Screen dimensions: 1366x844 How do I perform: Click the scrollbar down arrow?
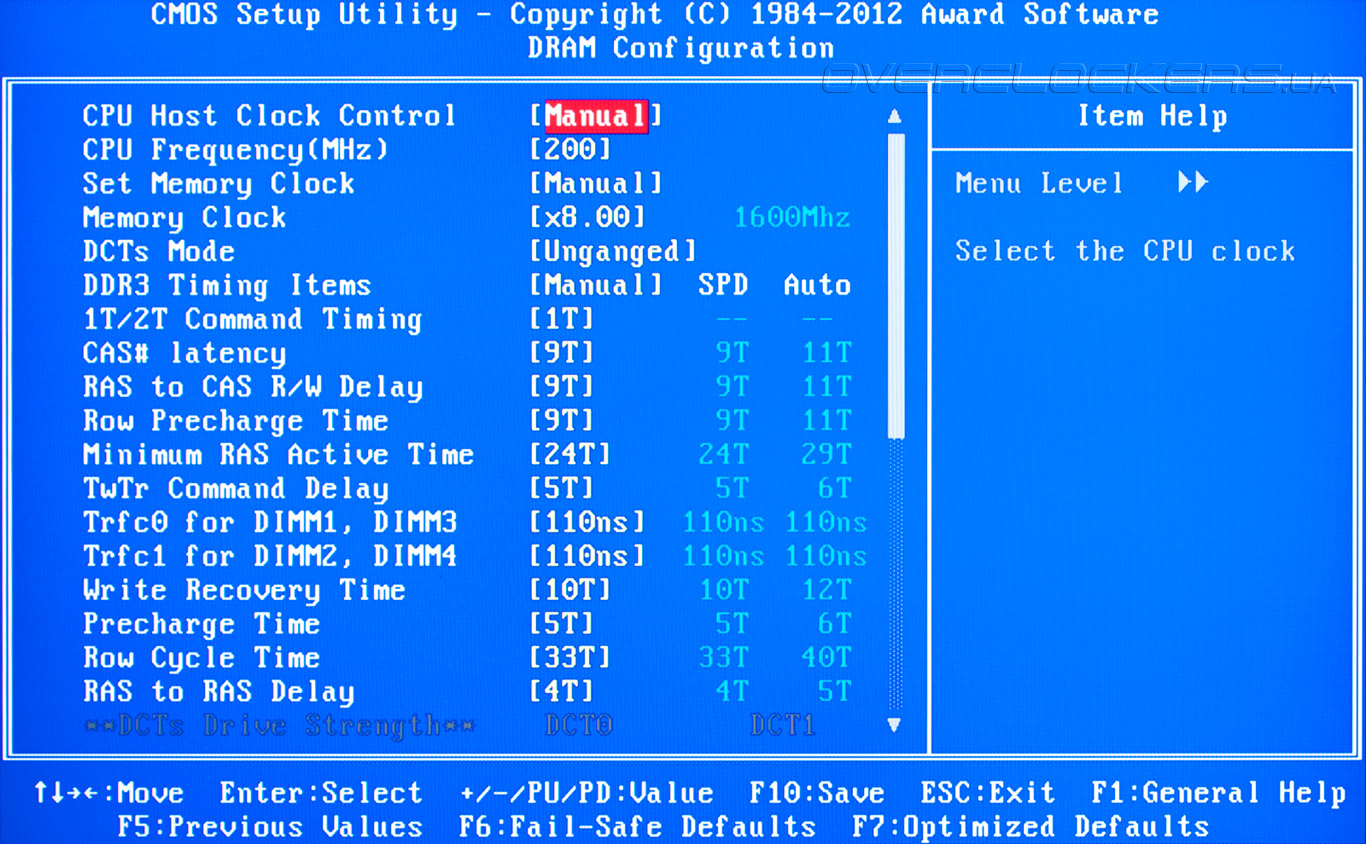click(x=895, y=725)
